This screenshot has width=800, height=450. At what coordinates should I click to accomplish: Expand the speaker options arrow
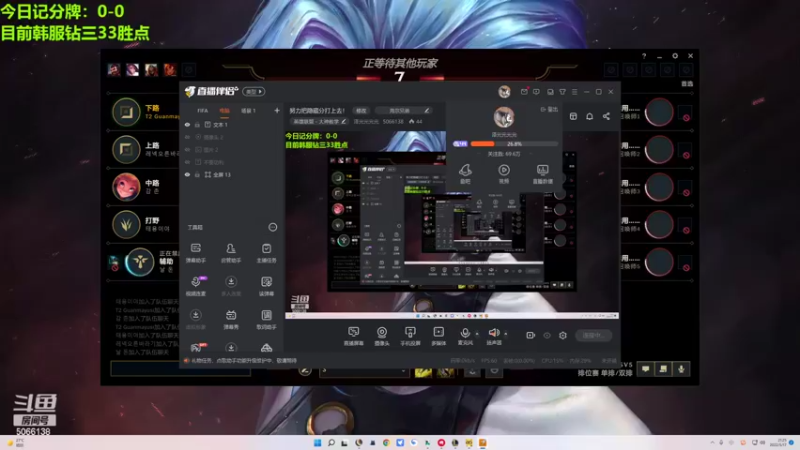tap(506, 334)
